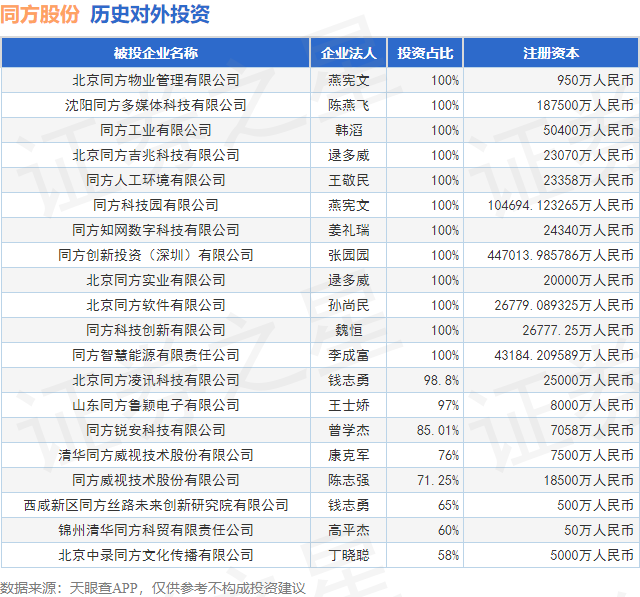
Task: Select 北京同方实业有限公司 company name
Action: tap(156, 280)
